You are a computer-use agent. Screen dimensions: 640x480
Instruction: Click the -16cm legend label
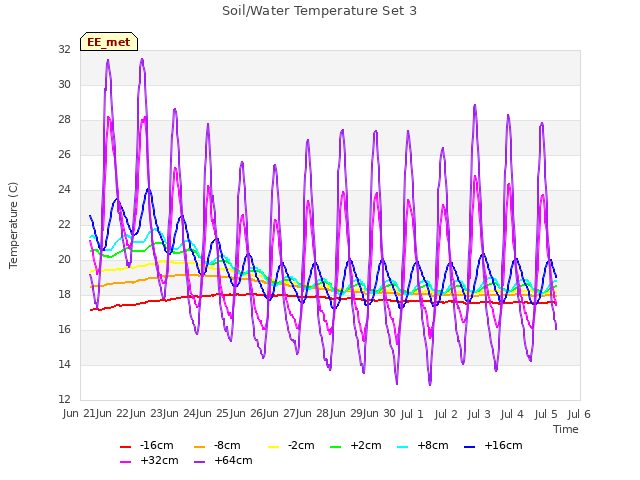[156, 445]
